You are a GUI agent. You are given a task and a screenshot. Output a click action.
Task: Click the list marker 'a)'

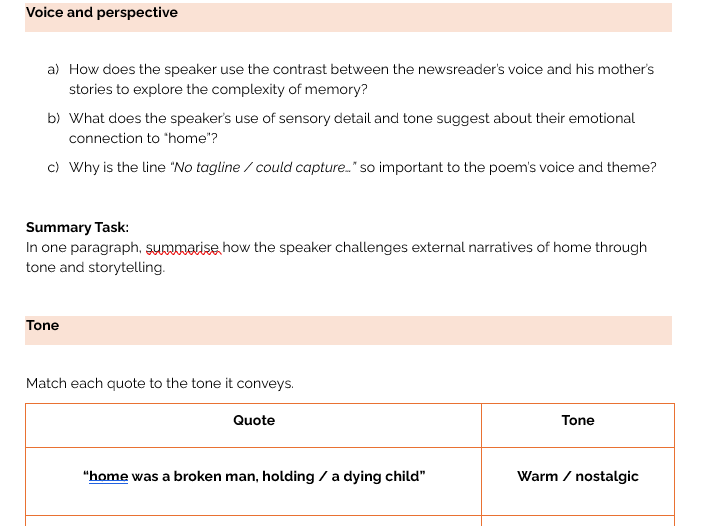53,69
